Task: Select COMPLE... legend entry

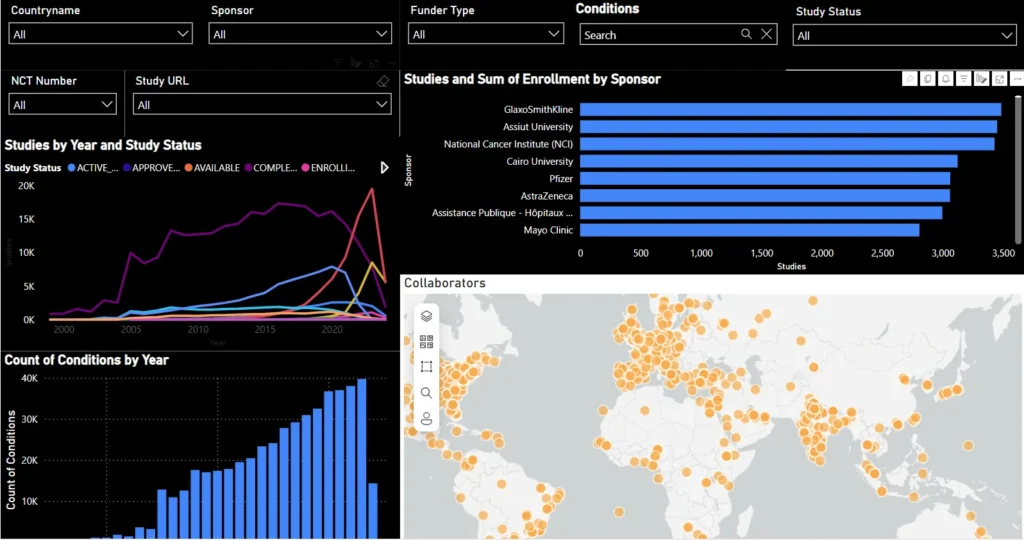Action: (271, 168)
